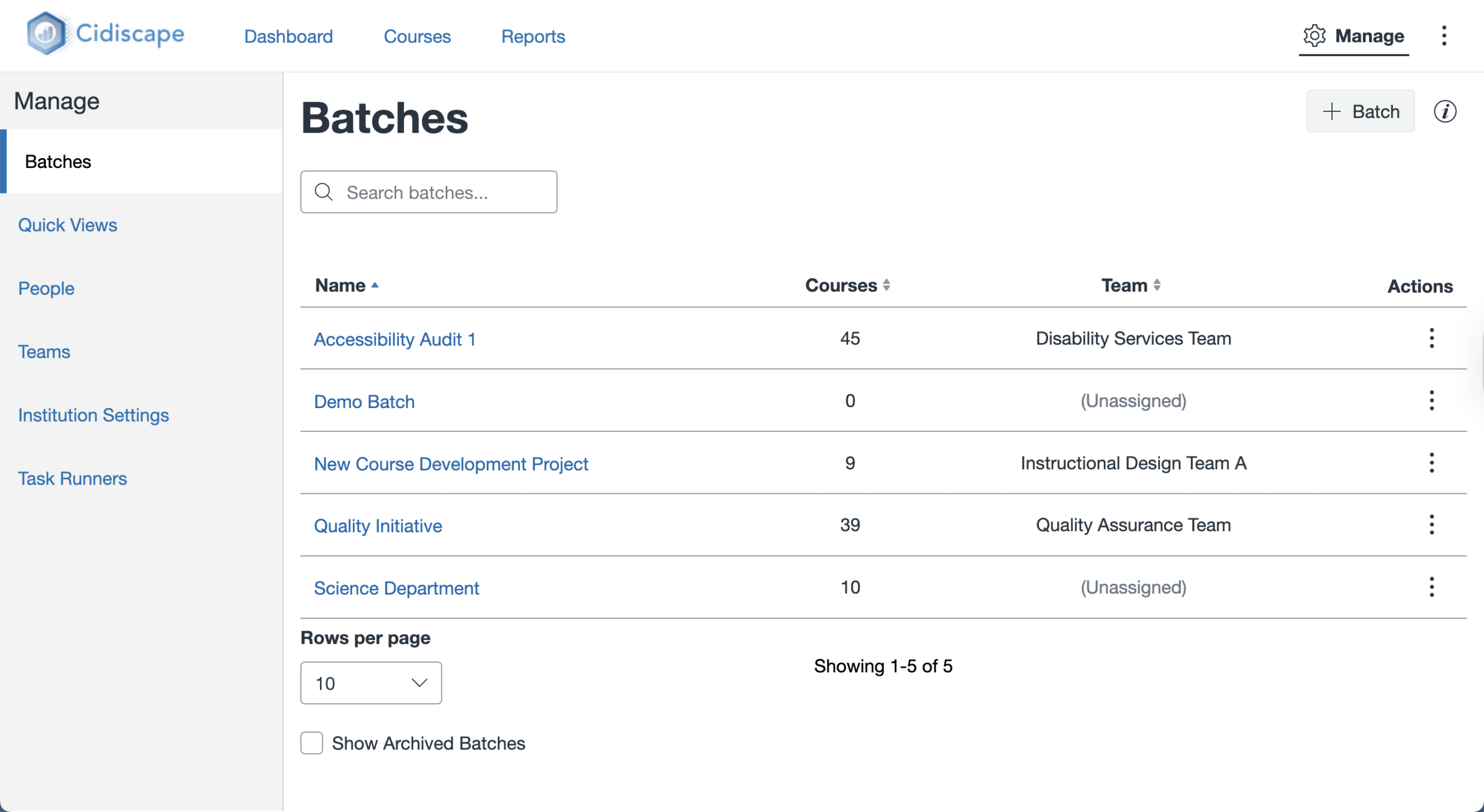Image resolution: width=1484 pixels, height=812 pixels.
Task: Go to the Reports tab
Action: 533,37
